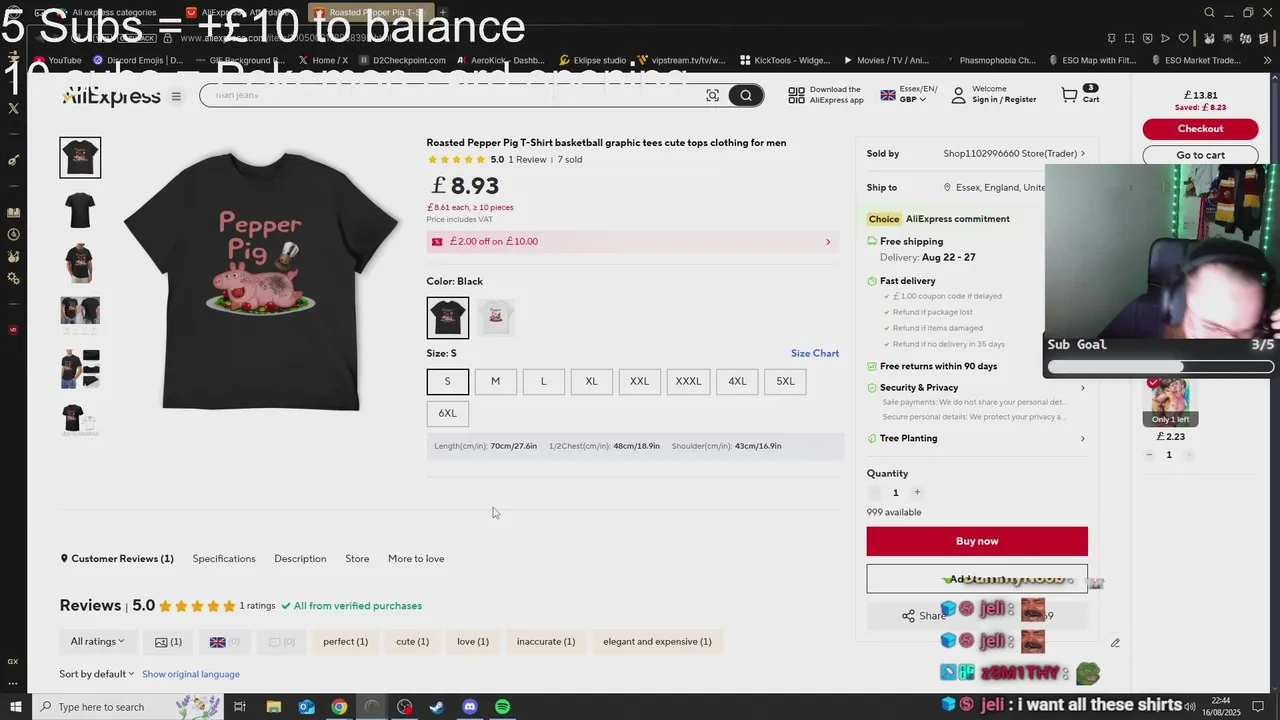Viewport: 1280px width, 720px height.
Task: Open the Size Chart link
Action: (815, 353)
